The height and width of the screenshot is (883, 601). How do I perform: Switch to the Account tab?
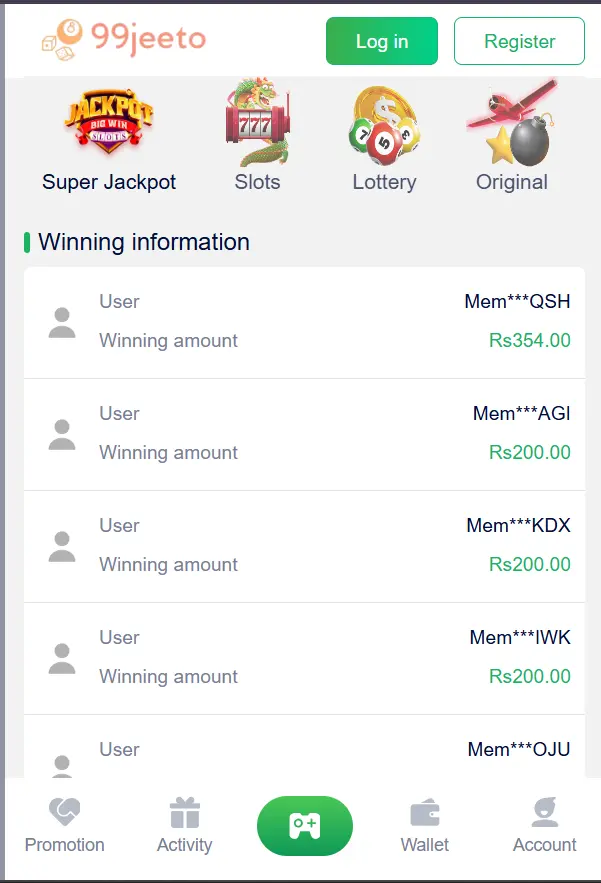545,826
